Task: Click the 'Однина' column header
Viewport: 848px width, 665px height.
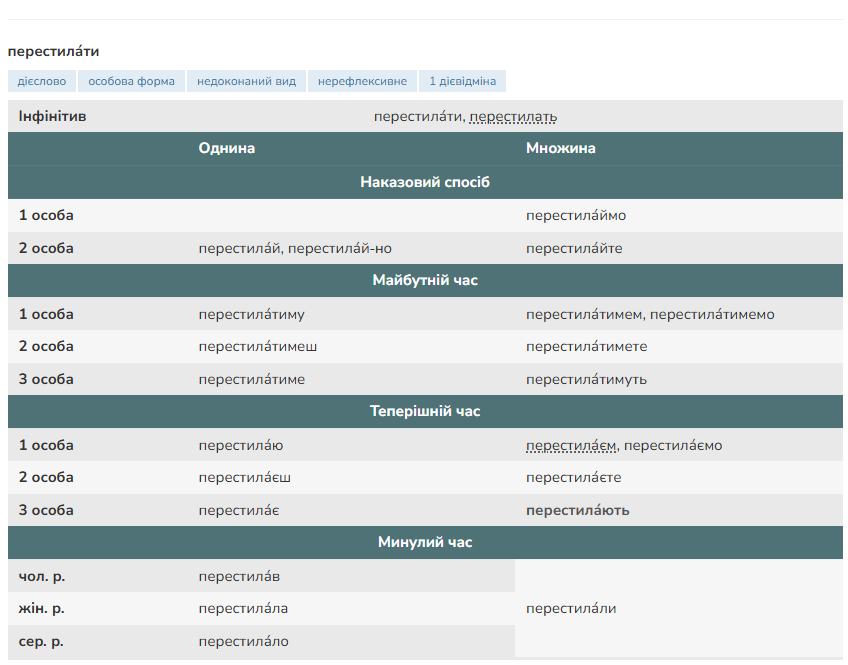Action: pos(227,148)
